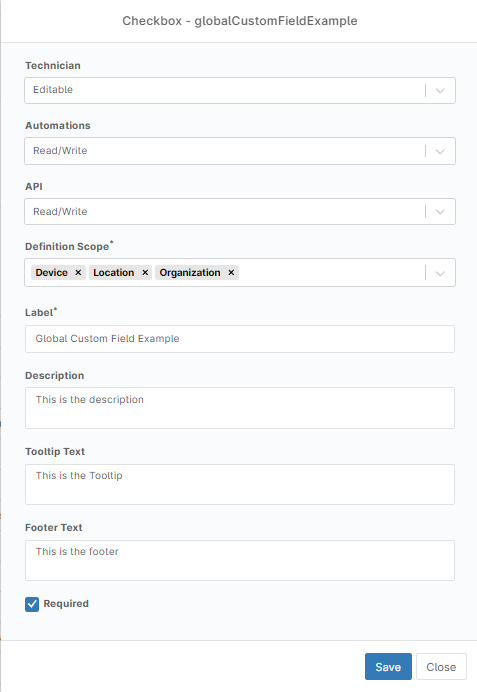This screenshot has width=477, height=692.
Task: Click the 'Read/Write' value under Automations
Action: [60, 150]
